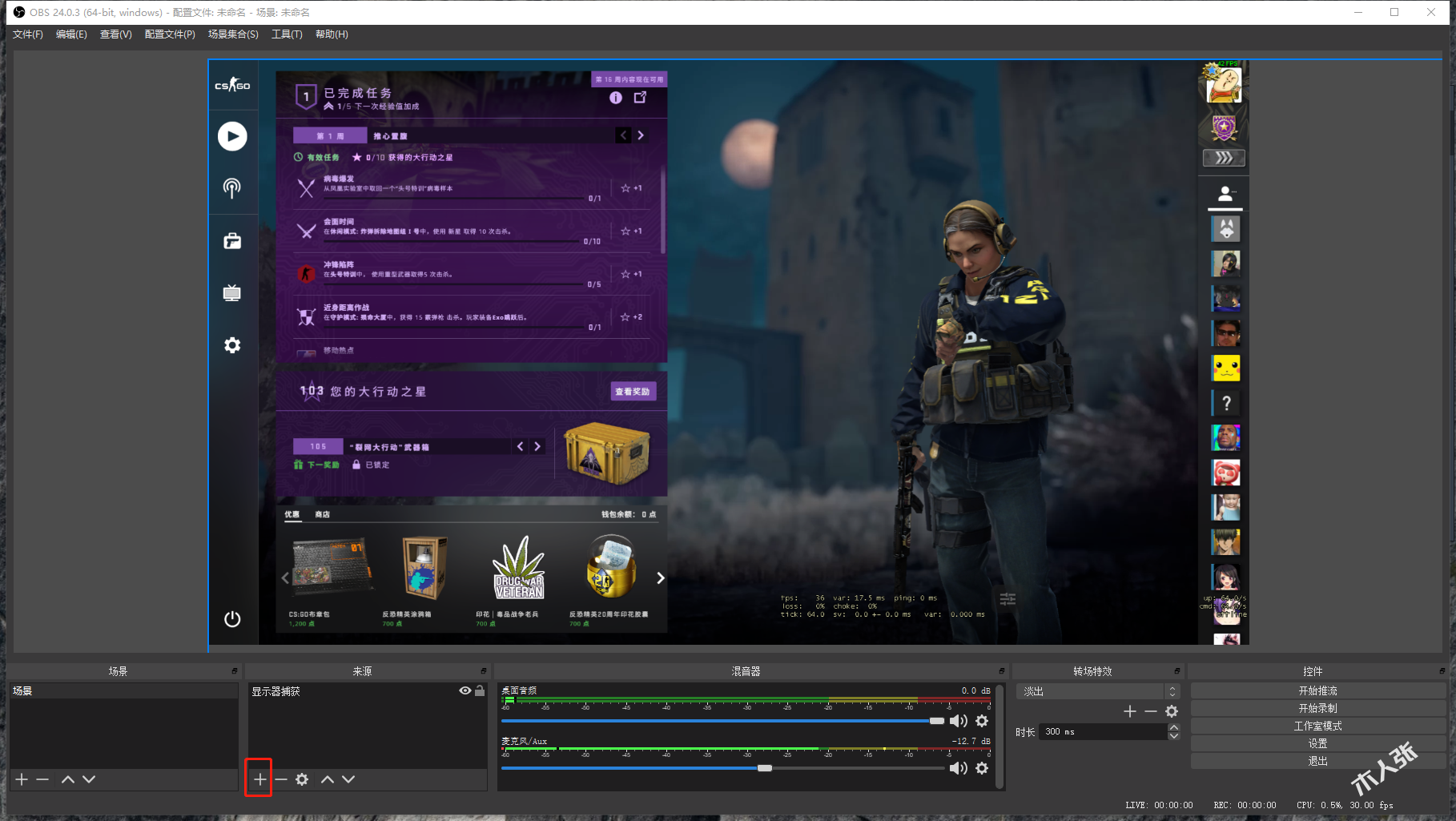The image size is (1456, 821).
Task: Increase transition duration with up arrow
Action: click(1174, 727)
